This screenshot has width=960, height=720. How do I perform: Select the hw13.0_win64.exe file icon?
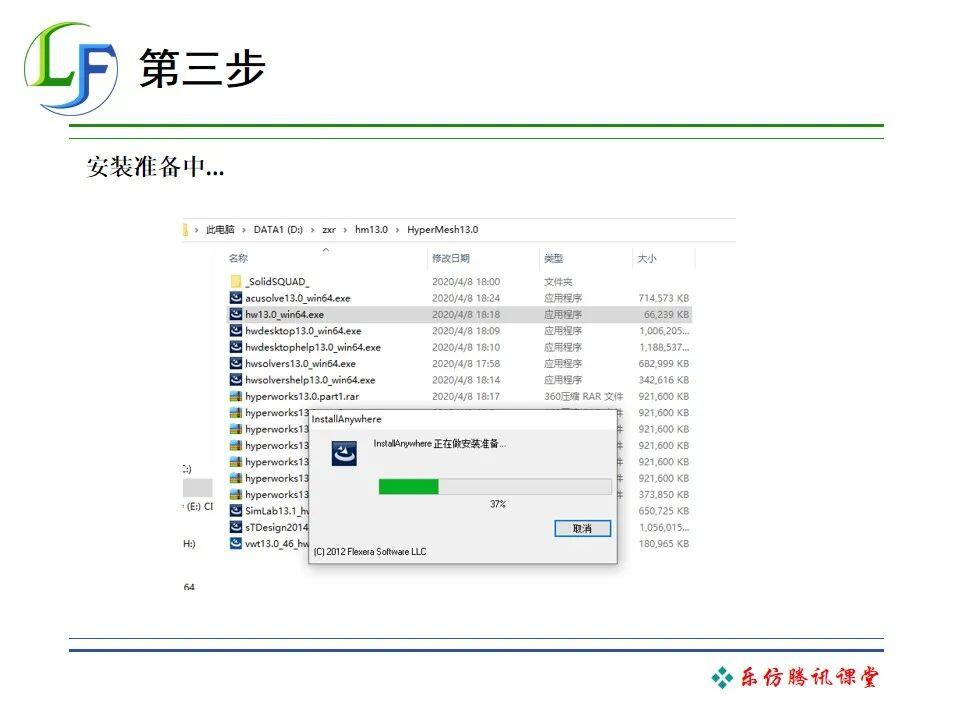click(x=236, y=314)
